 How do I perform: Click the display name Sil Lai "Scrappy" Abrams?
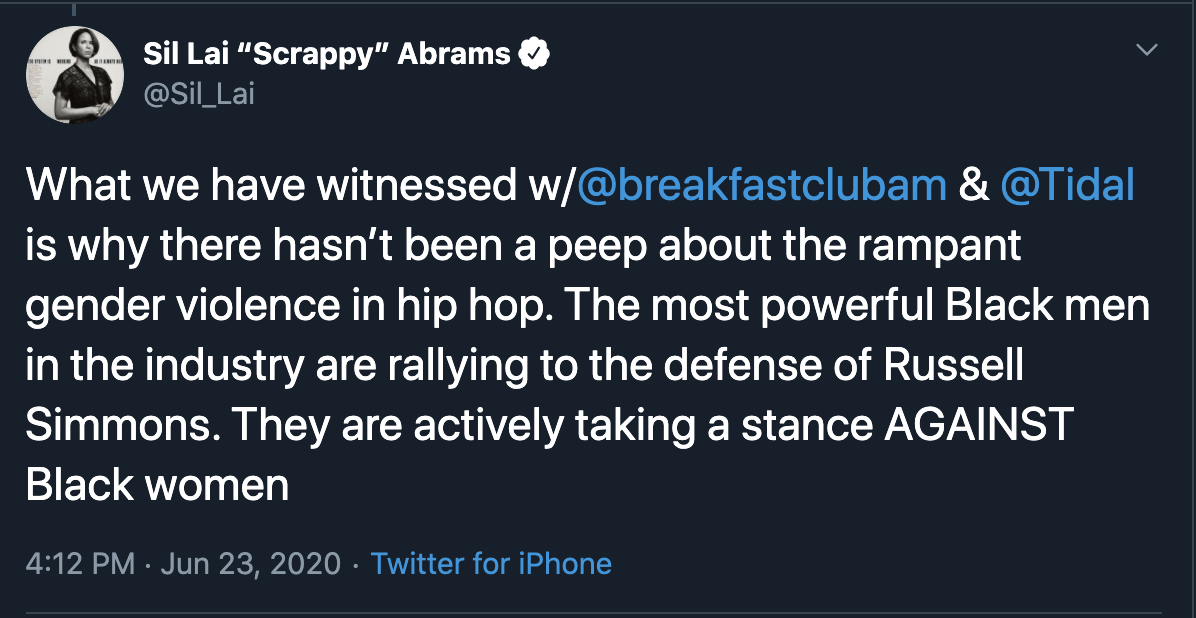pyautogui.click(x=326, y=54)
